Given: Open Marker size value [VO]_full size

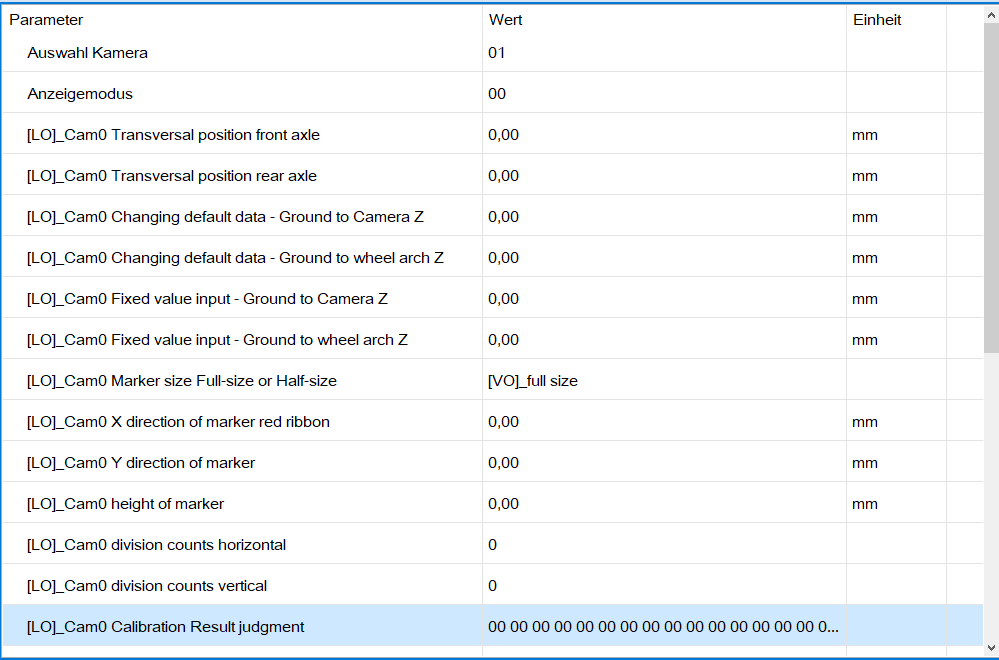Looking at the screenshot, I should [x=533, y=381].
